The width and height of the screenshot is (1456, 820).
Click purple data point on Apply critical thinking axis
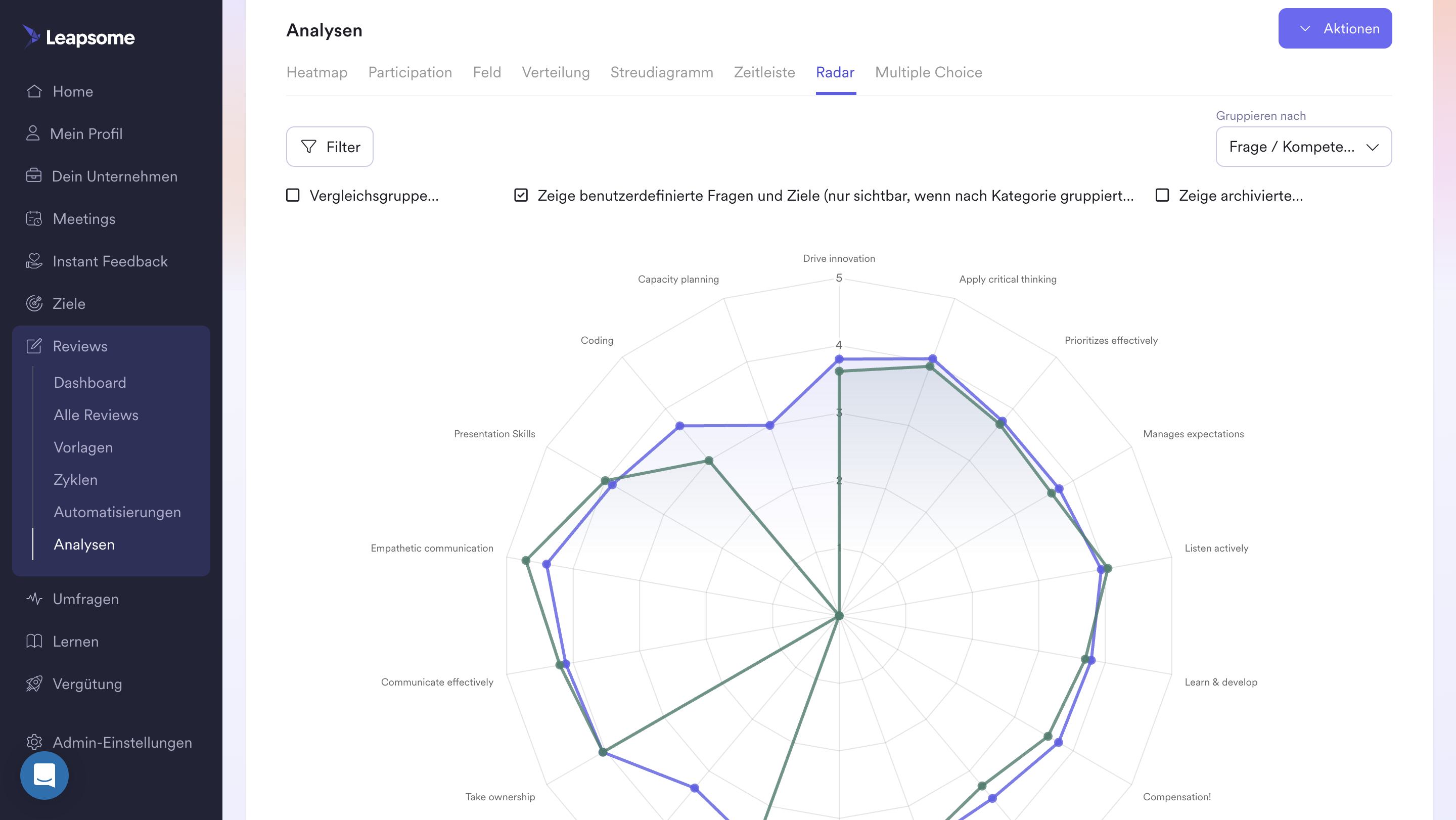(x=933, y=358)
